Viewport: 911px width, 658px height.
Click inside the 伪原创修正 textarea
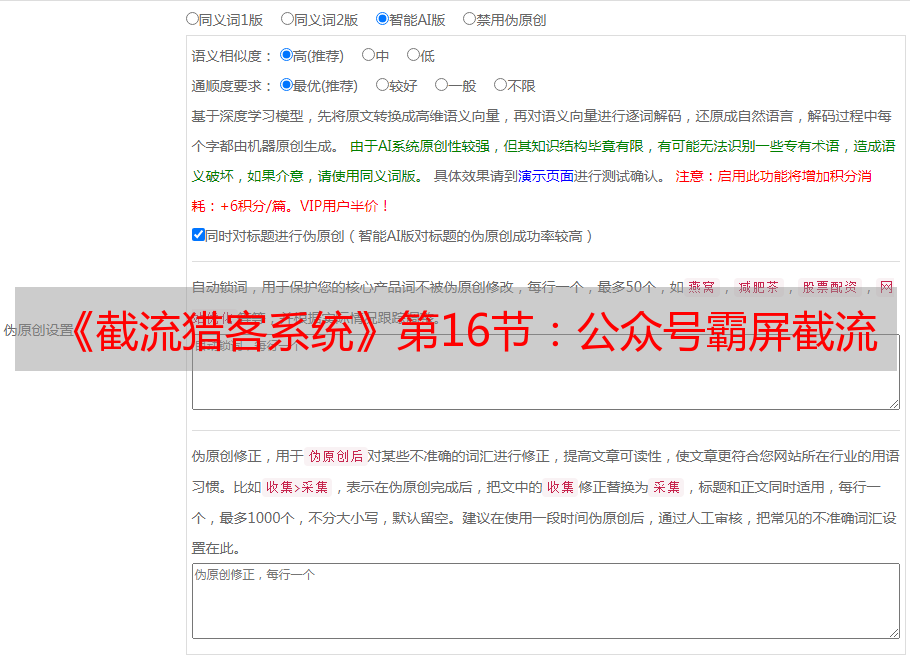pos(546,601)
